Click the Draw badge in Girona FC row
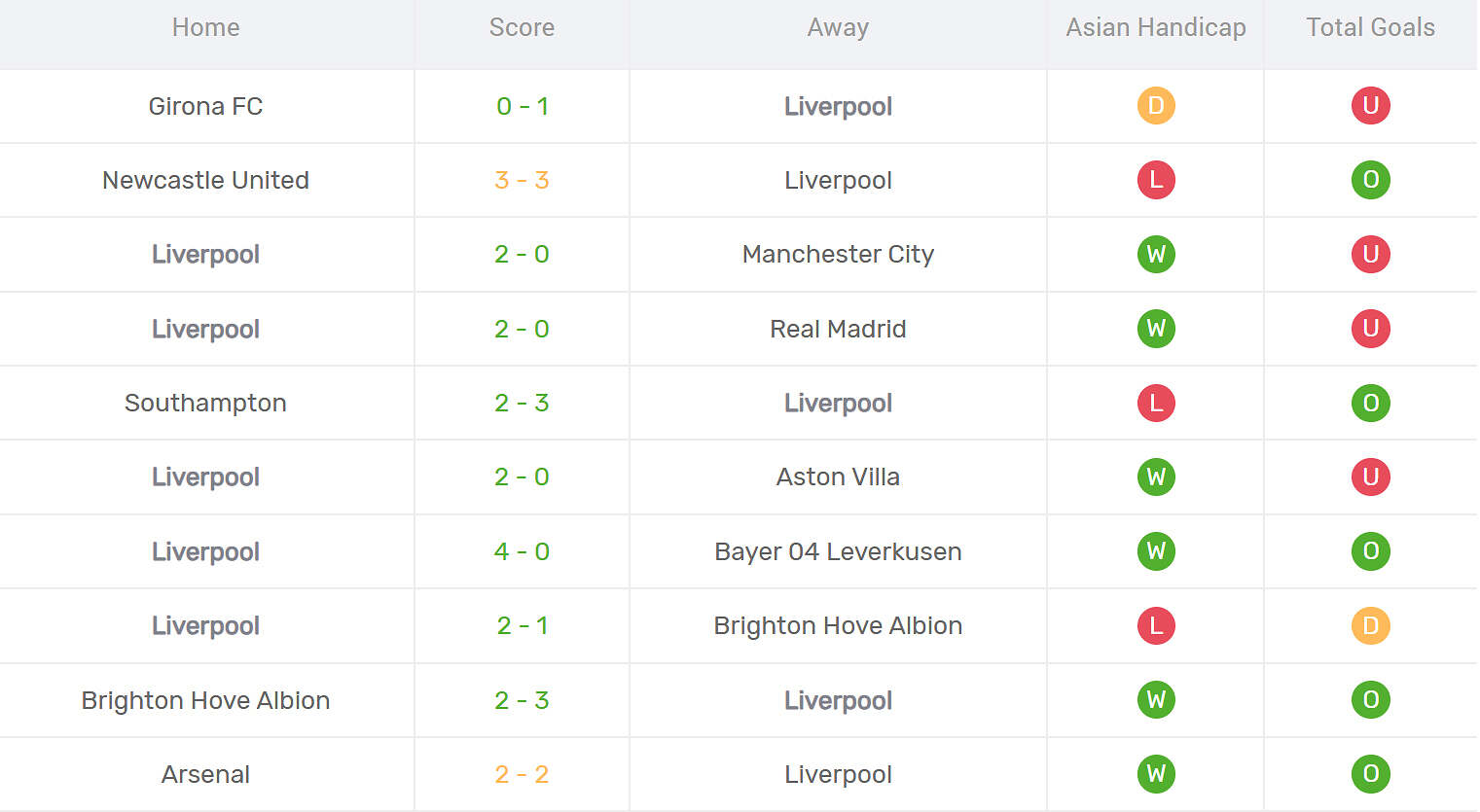The width and height of the screenshot is (1480, 812). 1156,106
